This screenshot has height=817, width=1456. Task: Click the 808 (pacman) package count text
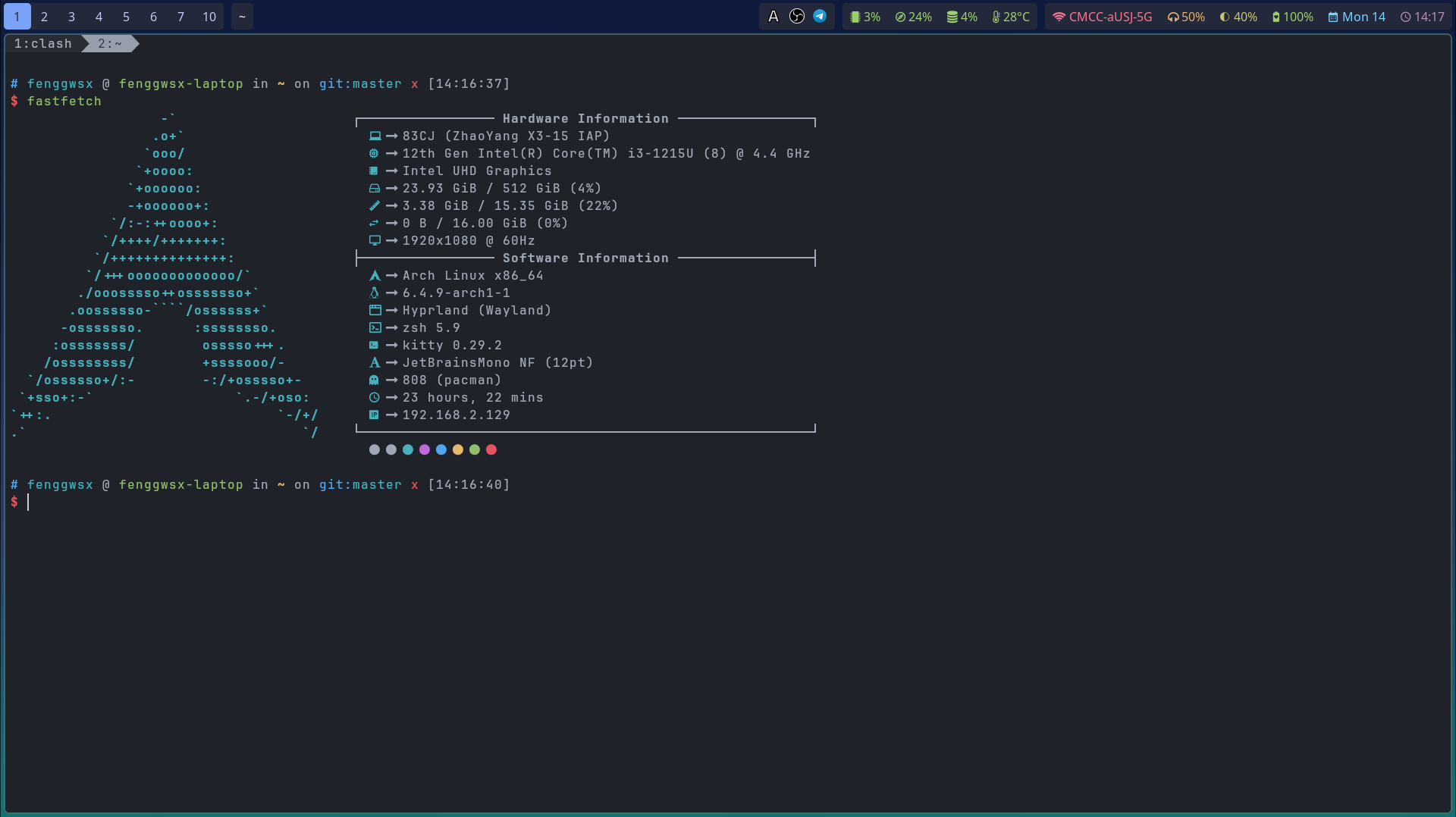pyautogui.click(x=452, y=380)
